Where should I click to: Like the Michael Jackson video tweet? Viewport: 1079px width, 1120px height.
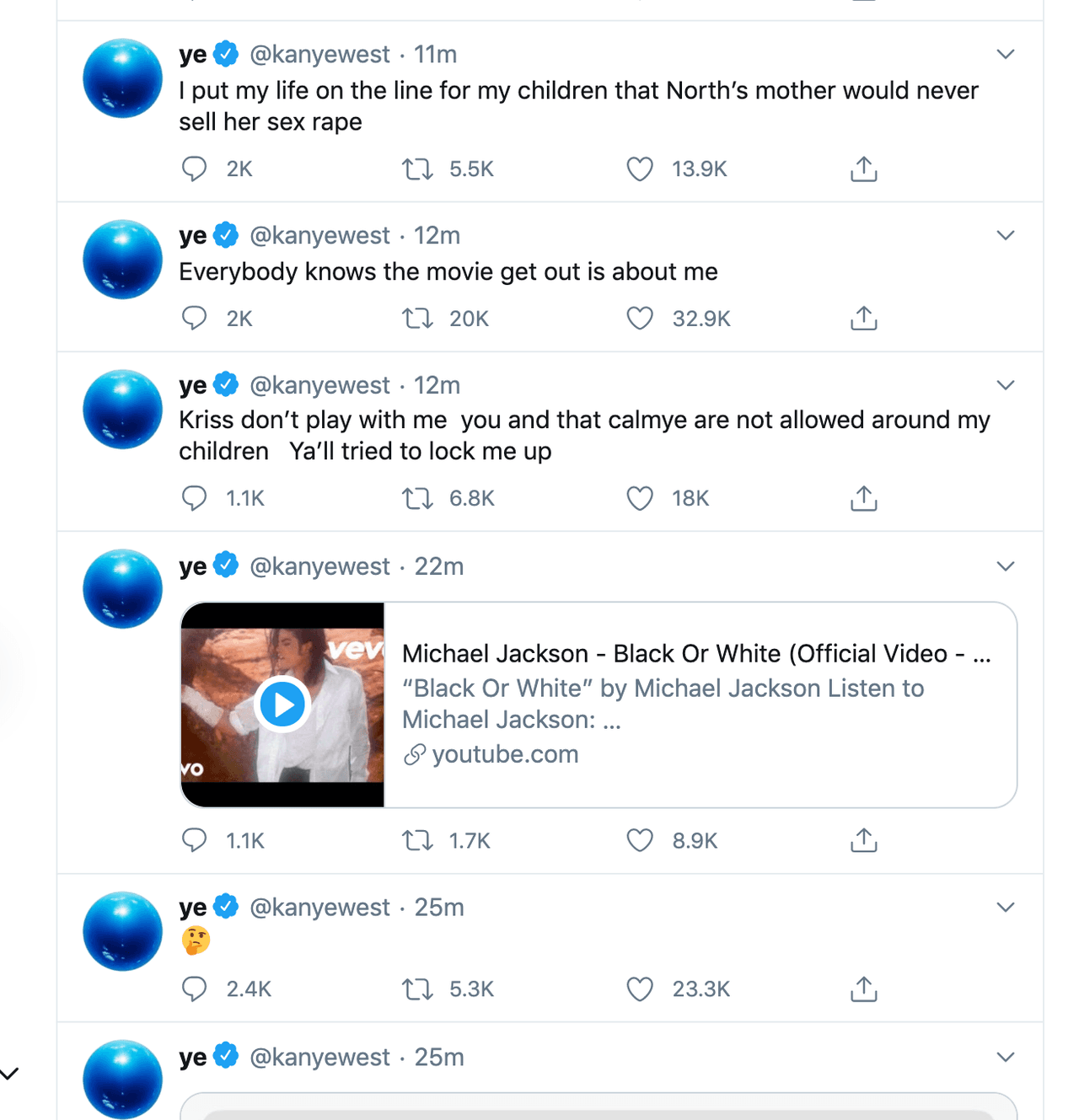click(x=640, y=840)
